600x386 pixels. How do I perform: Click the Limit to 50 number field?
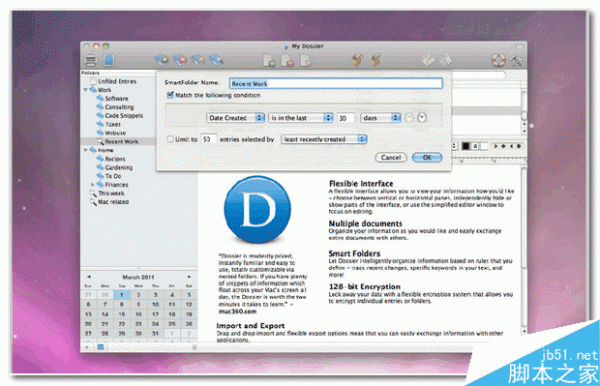click(209, 139)
